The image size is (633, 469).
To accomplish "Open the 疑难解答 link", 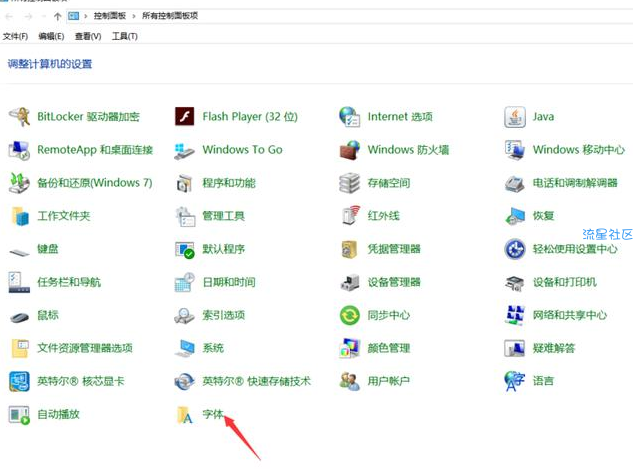I will tap(554, 348).
